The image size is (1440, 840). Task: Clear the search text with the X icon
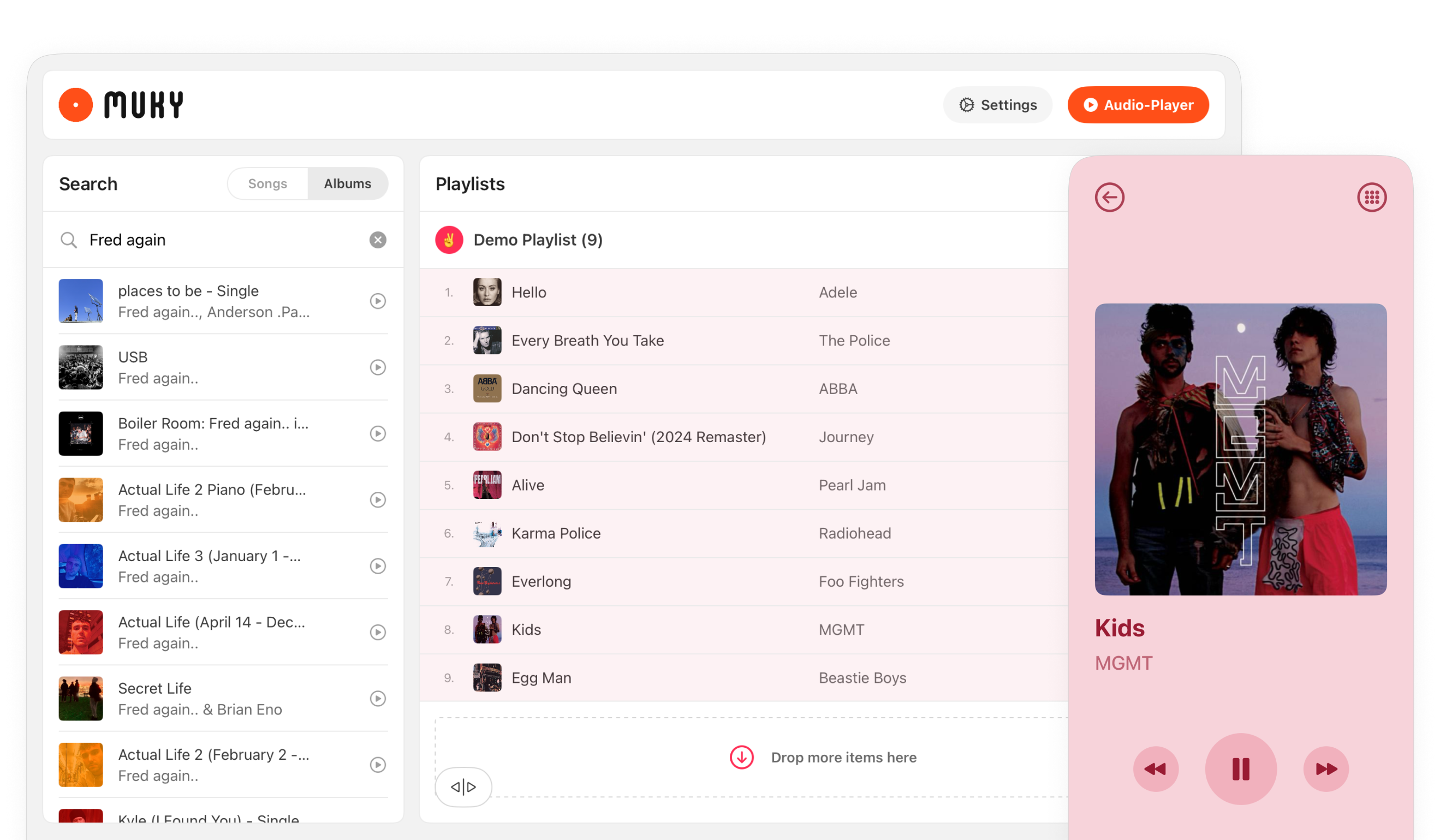pos(378,240)
